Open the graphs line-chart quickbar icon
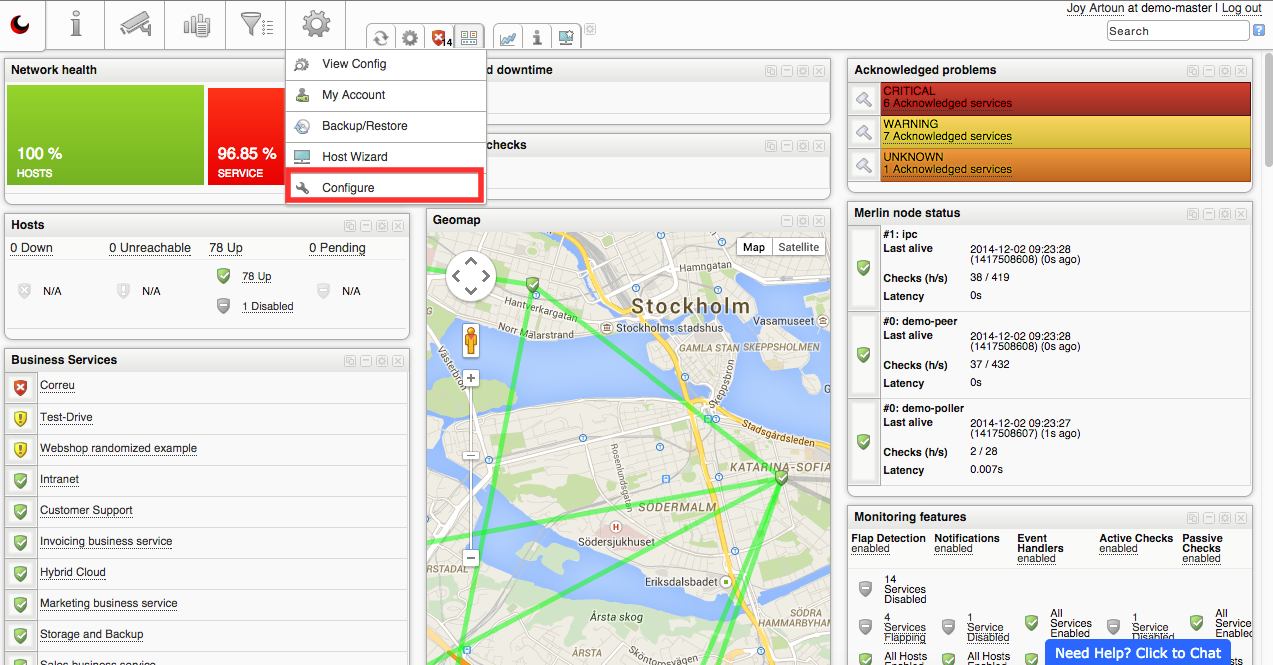Viewport: 1273px width, 665px height. 508,38
